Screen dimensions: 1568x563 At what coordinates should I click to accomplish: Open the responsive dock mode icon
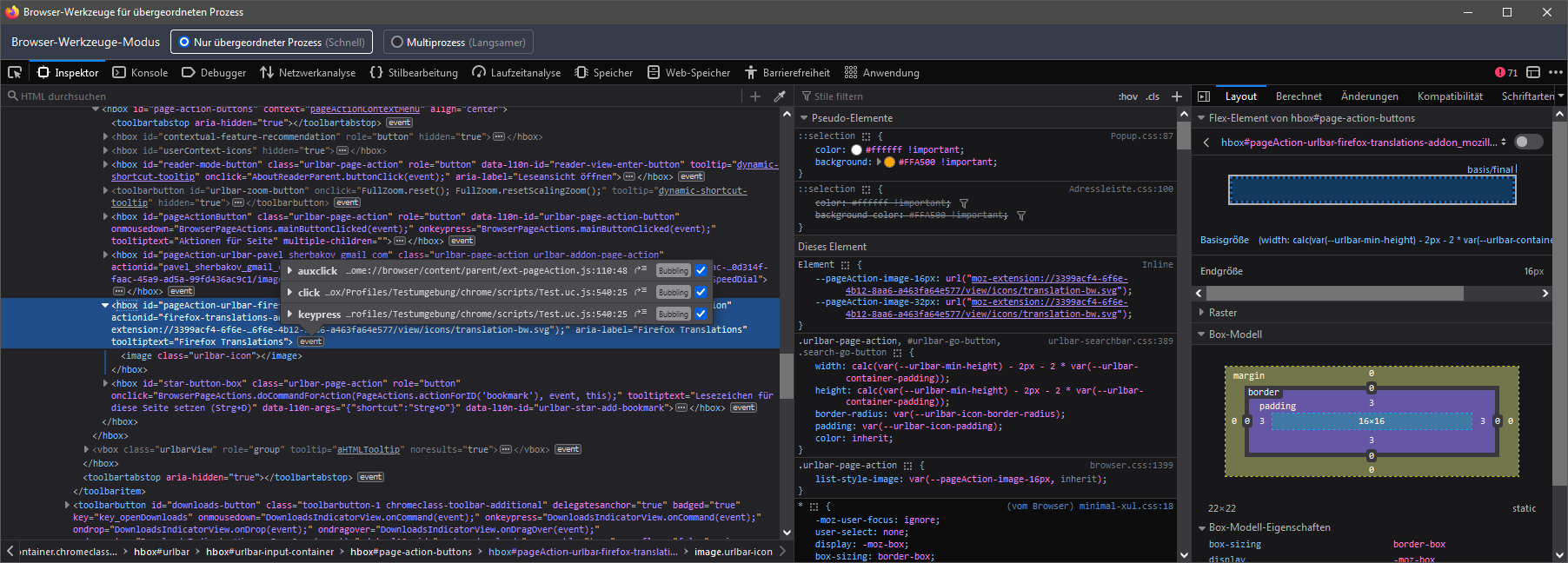coord(1533,72)
